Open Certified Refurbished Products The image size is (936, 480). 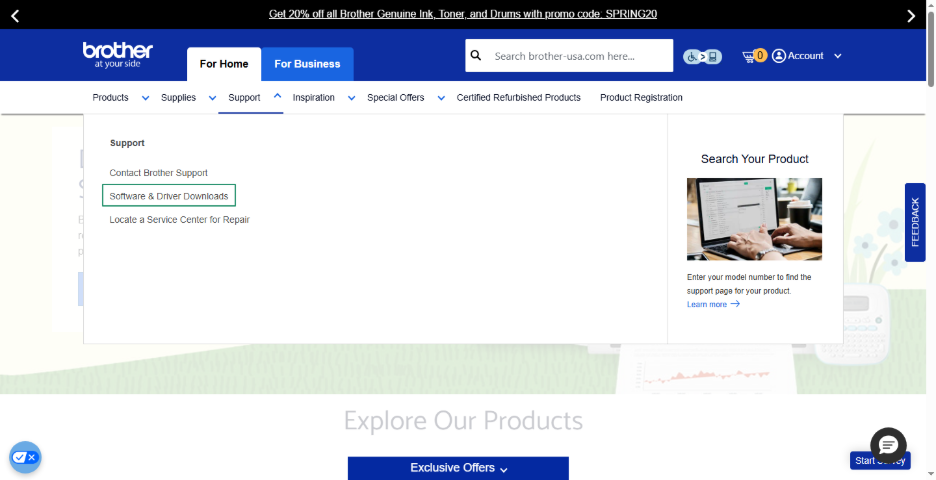(519, 97)
